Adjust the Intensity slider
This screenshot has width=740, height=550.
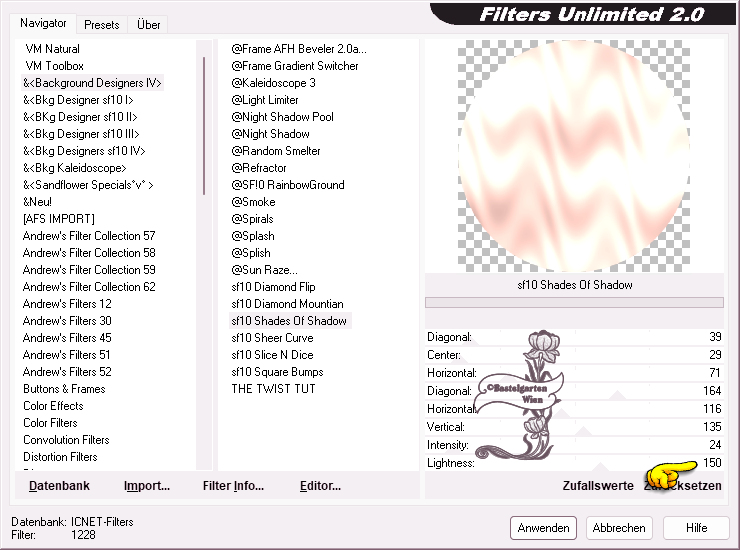tap(574, 445)
